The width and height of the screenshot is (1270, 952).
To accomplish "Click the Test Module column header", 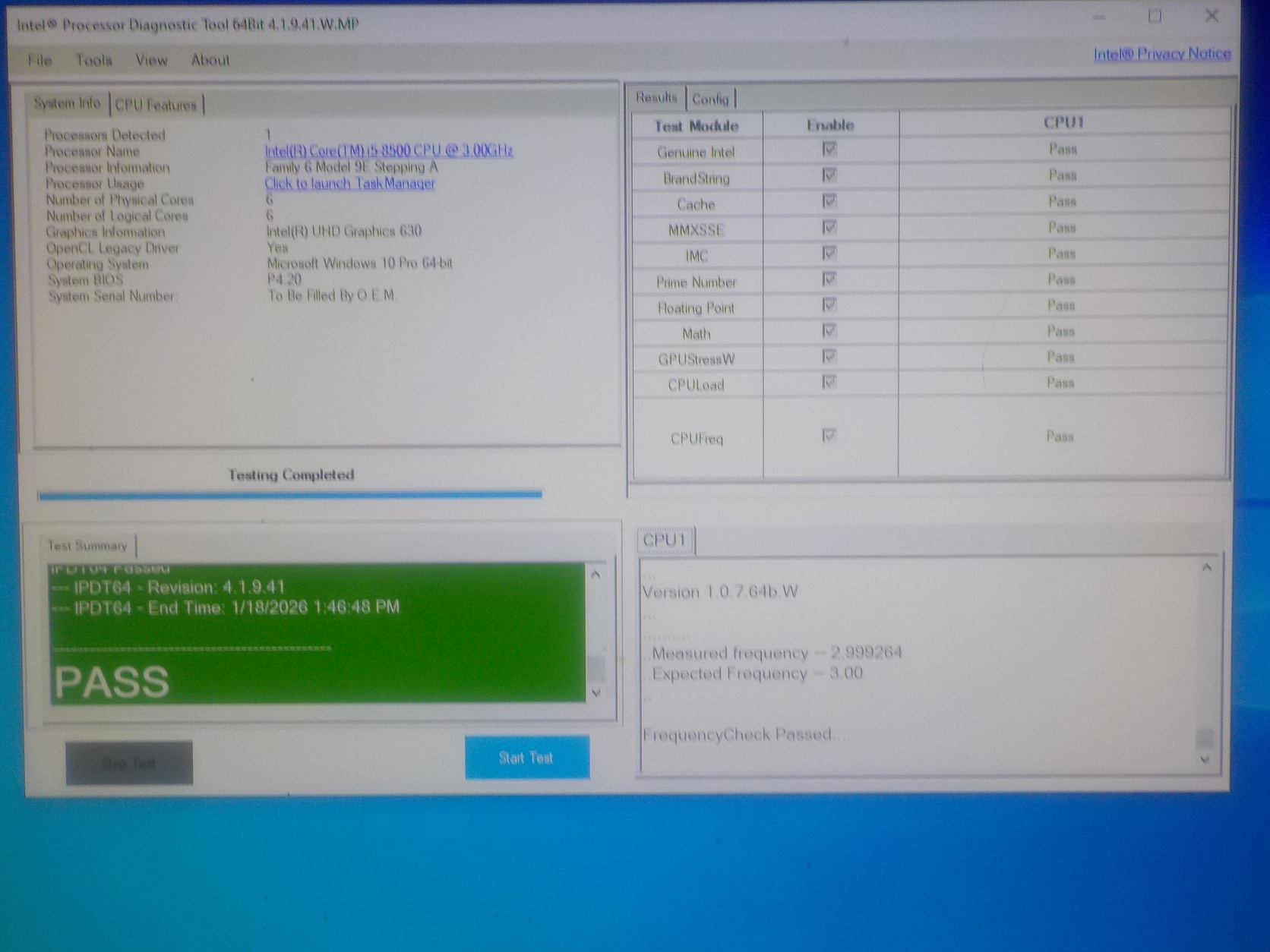I will tap(697, 125).
